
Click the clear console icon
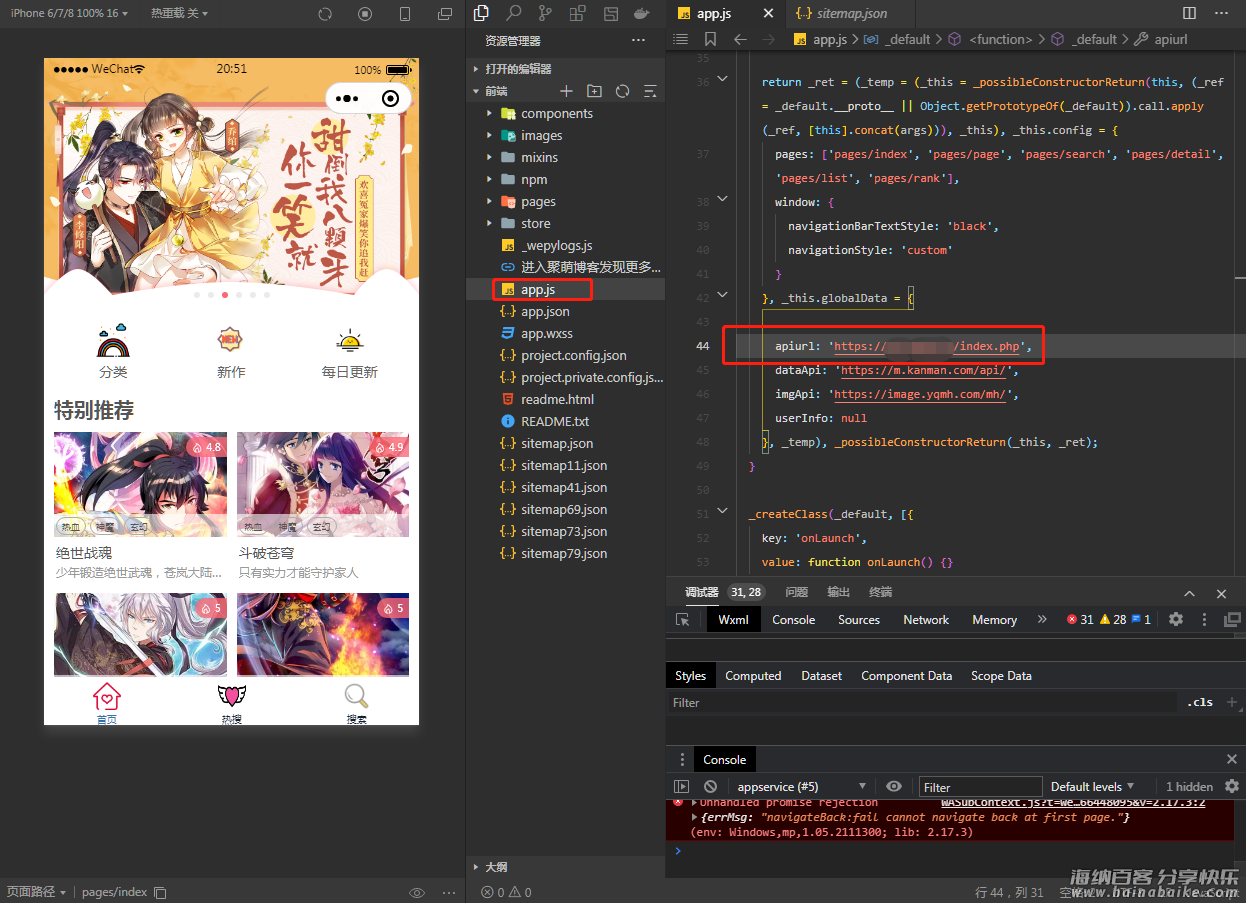710,787
